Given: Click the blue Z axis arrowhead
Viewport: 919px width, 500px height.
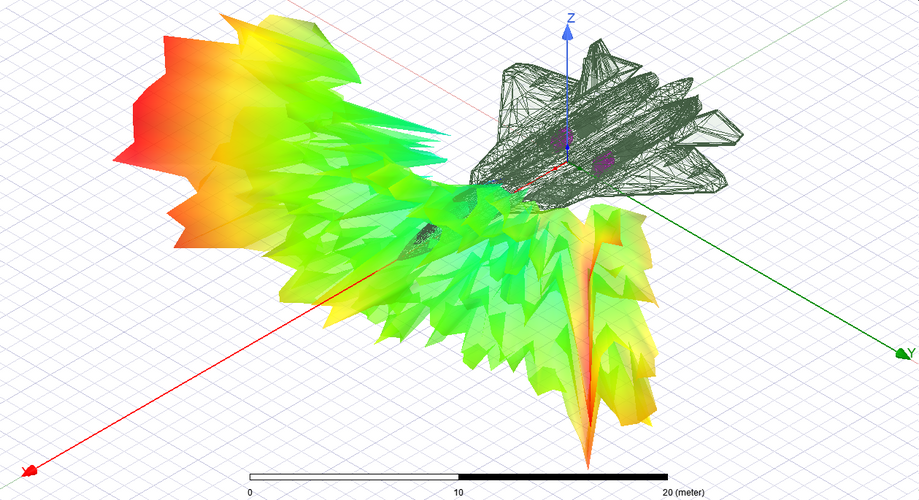Looking at the screenshot, I should click(x=567, y=32).
